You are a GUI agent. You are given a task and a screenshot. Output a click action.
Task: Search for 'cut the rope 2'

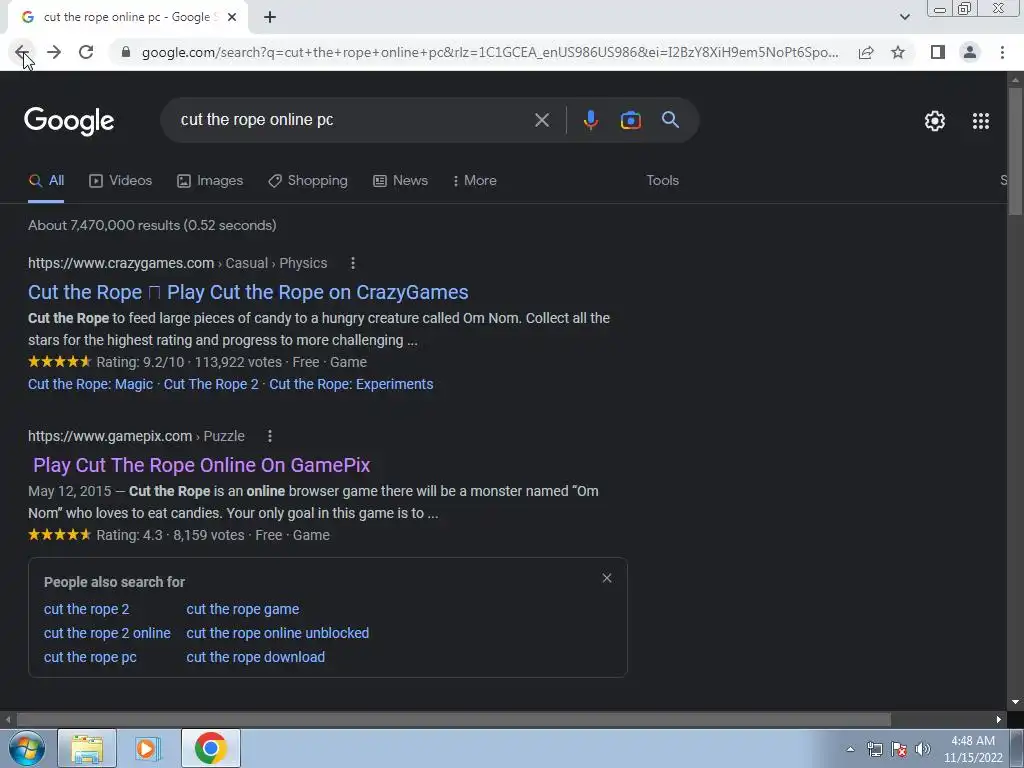[x=86, y=609]
